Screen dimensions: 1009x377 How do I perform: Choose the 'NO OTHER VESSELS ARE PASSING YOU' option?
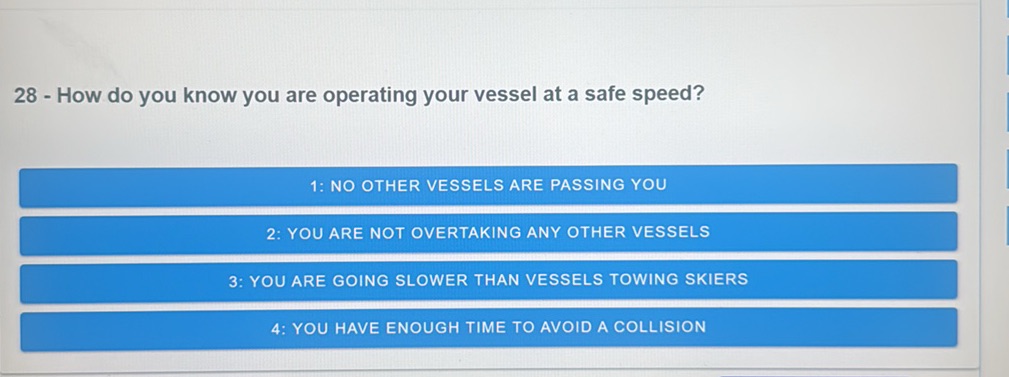tap(488, 185)
